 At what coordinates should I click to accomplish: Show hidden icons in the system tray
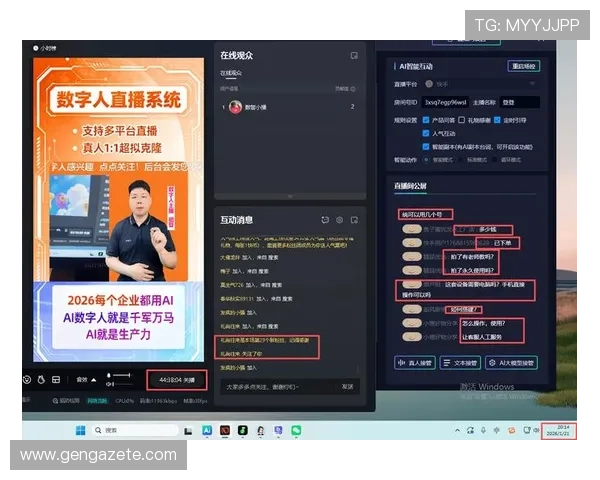(x=457, y=430)
